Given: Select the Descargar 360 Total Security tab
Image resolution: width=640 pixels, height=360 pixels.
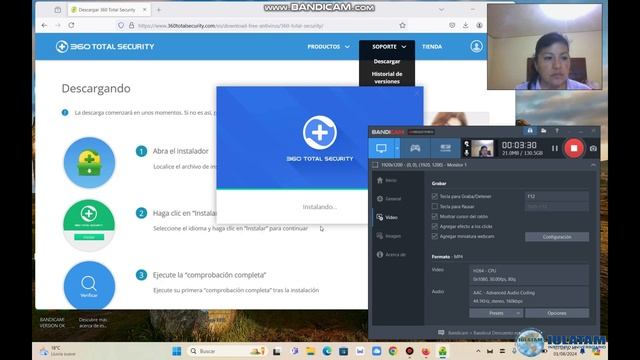Looking at the screenshot, I should point(109,9).
